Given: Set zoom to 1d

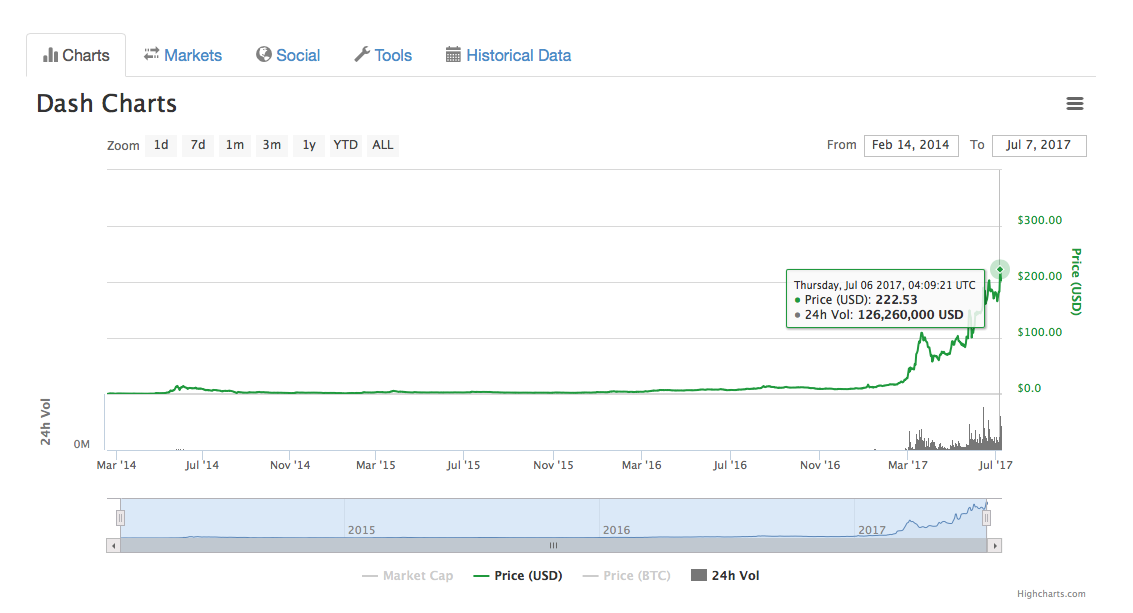Looking at the screenshot, I should coord(161,145).
